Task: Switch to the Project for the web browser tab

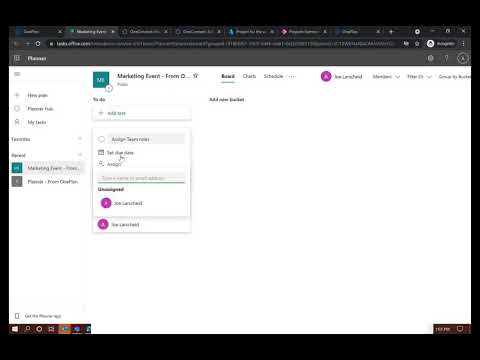Action: click(252, 32)
